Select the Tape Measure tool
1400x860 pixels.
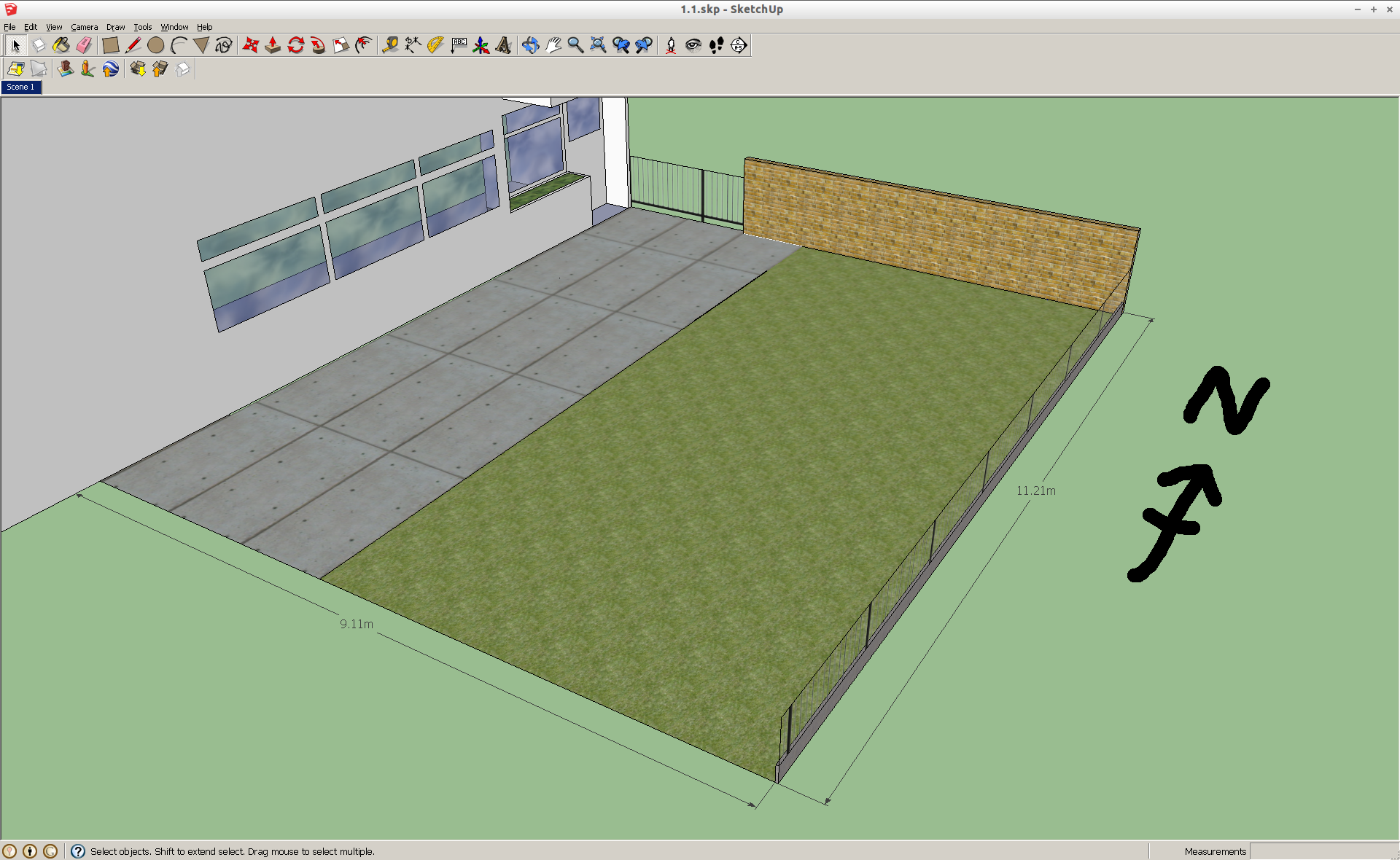(390, 45)
